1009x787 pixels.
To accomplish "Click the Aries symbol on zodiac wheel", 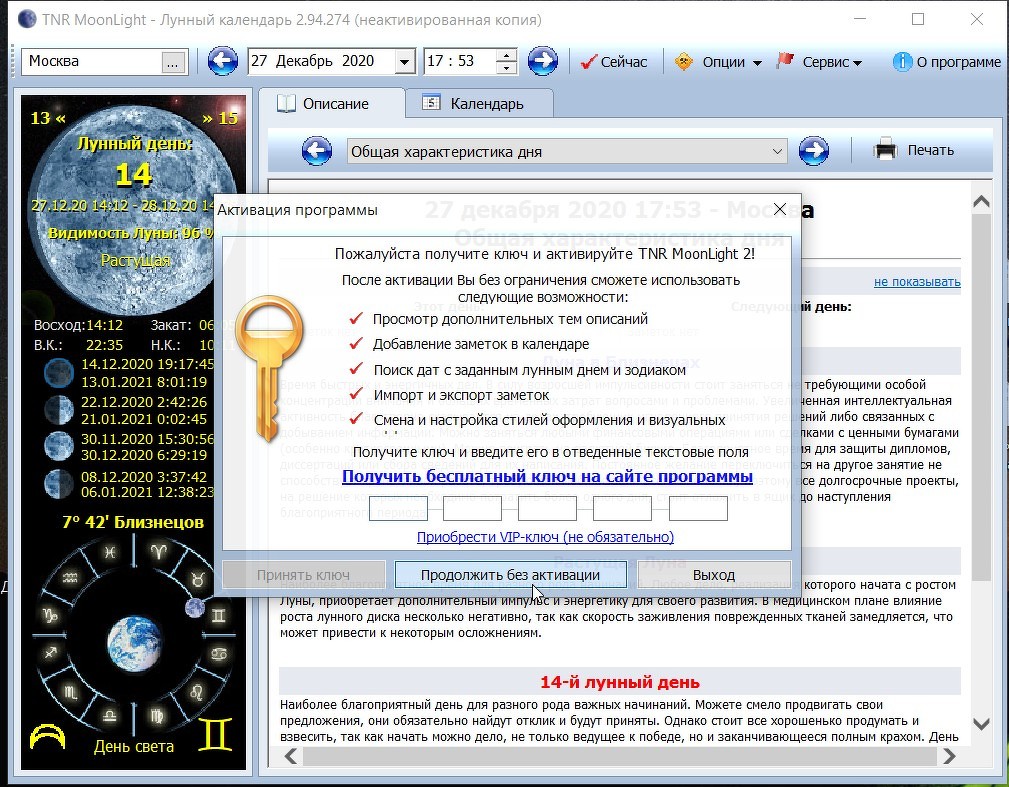I will (x=158, y=552).
